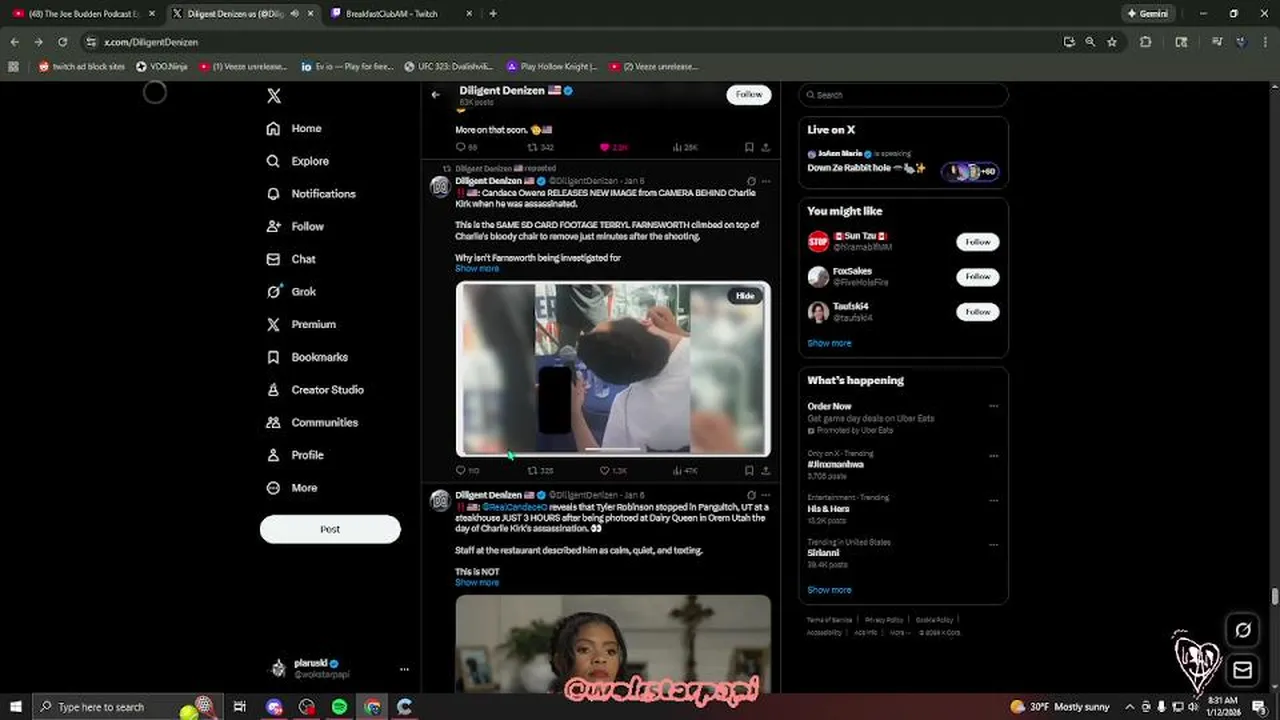Show more of Farnsworth post text
This screenshot has height=720, width=1280.
[x=477, y=269]
